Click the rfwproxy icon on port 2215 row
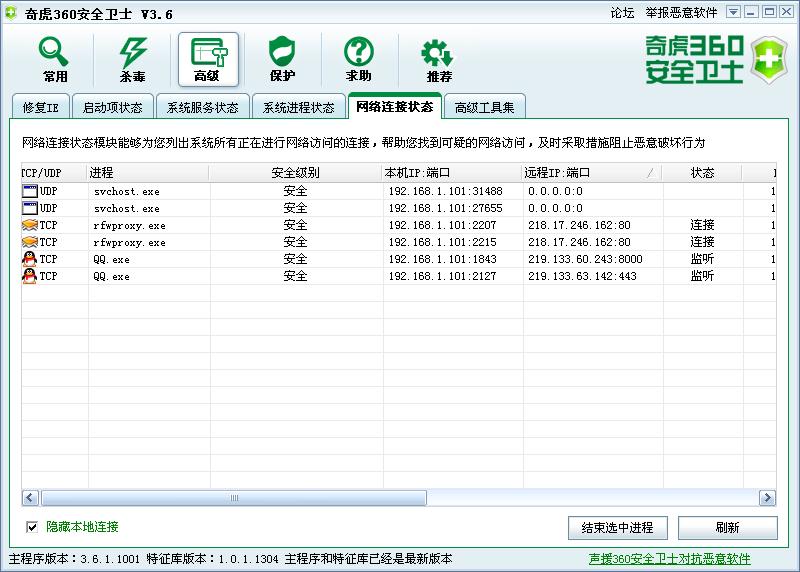This screenshot has width=800, height=572. [x=30, y=242]
